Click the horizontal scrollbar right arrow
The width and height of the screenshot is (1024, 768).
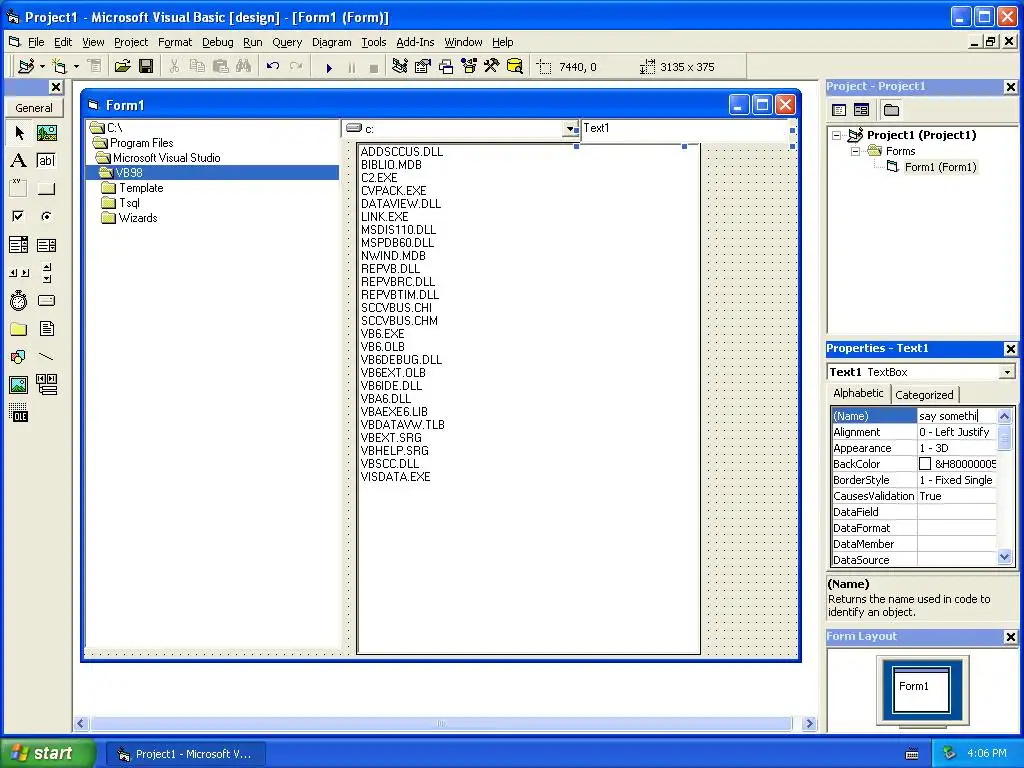(809, 724)
